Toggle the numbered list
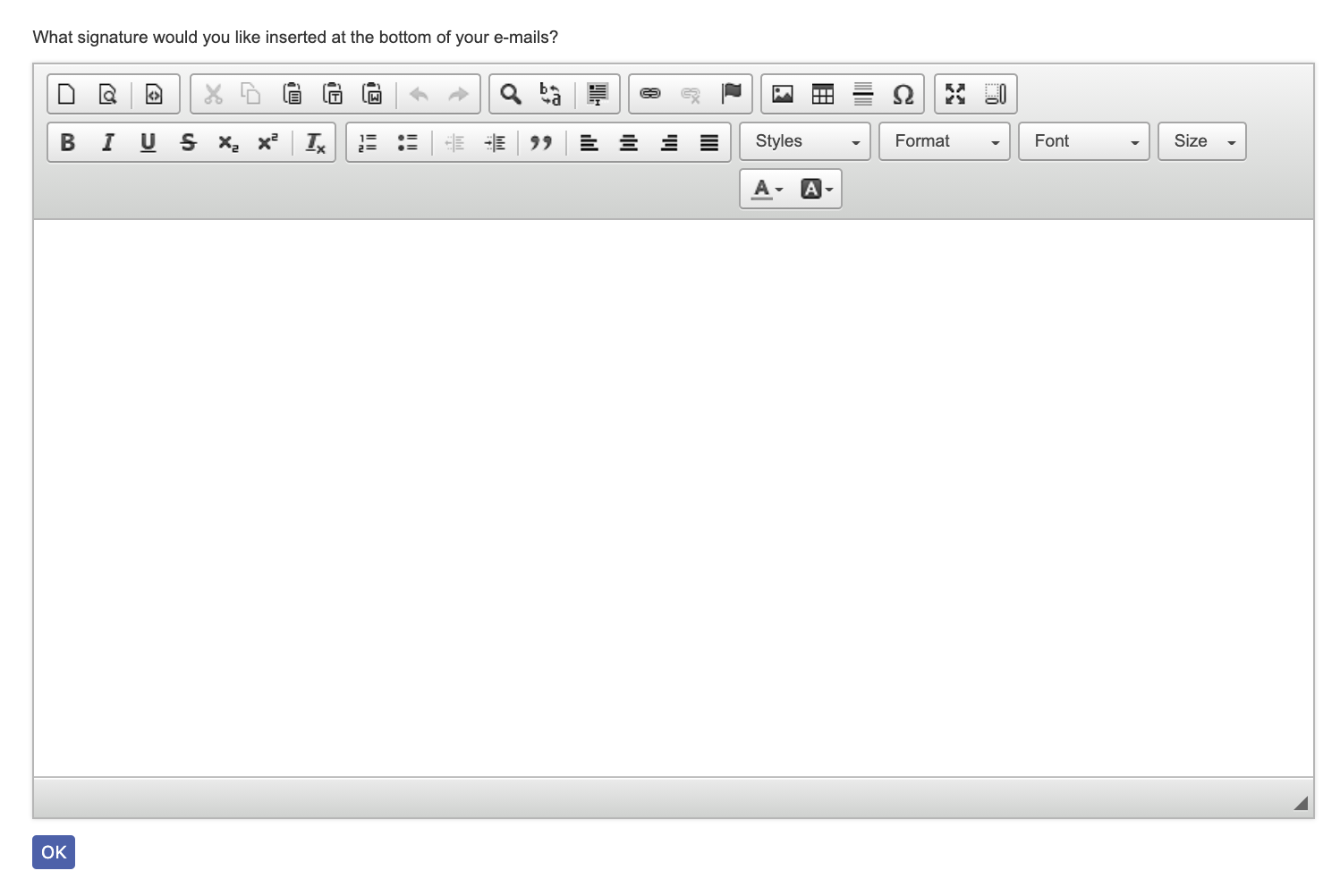This screenshot has height=896, width=1340. pos(367,142)
